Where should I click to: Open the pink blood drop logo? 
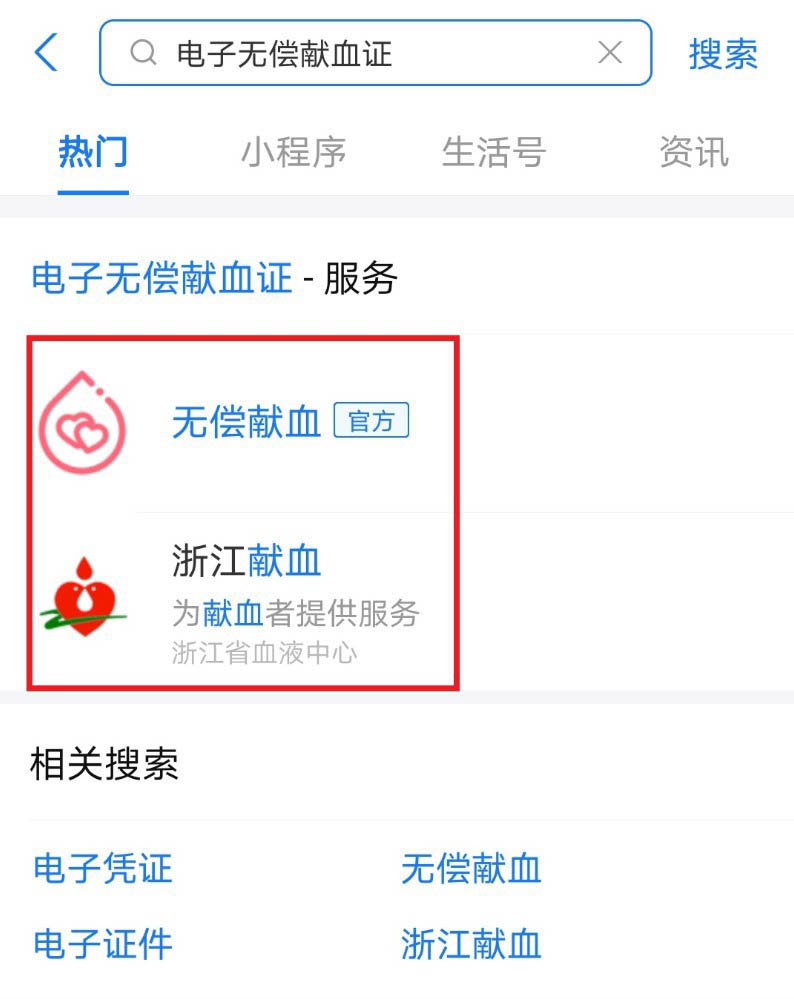(x=83, y=422)
